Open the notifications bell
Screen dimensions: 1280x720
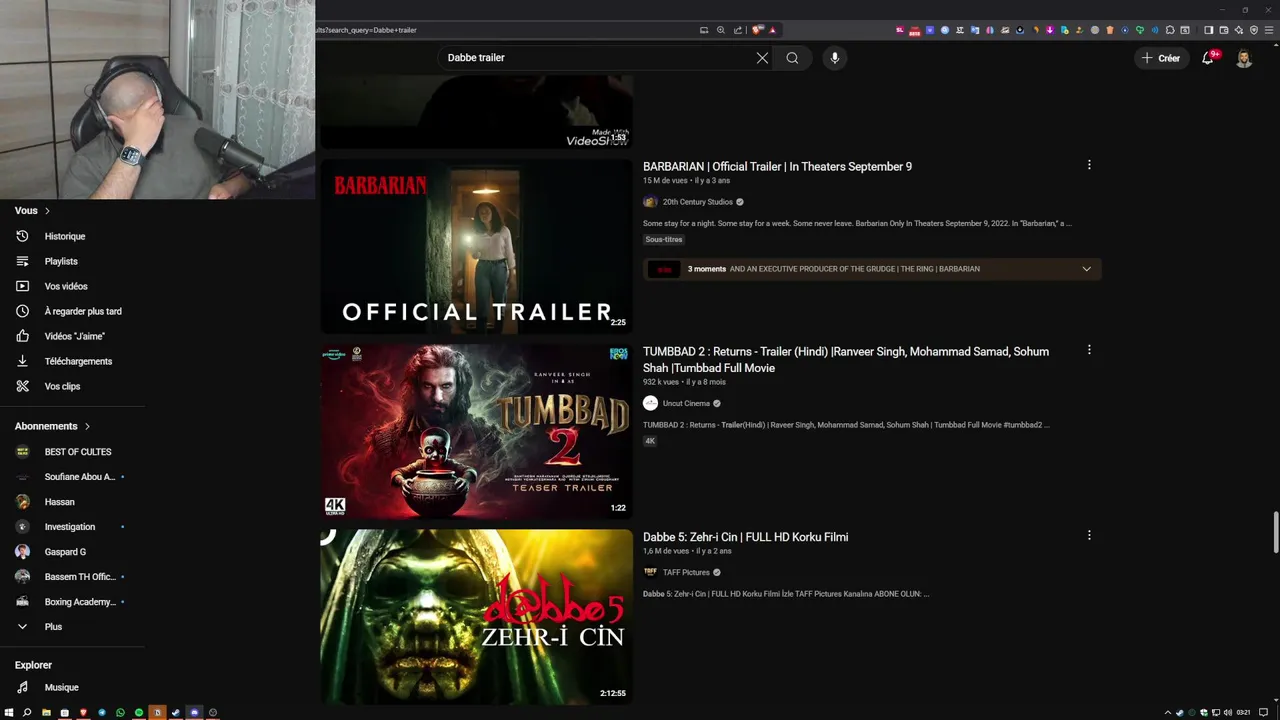coord(1208,58)
